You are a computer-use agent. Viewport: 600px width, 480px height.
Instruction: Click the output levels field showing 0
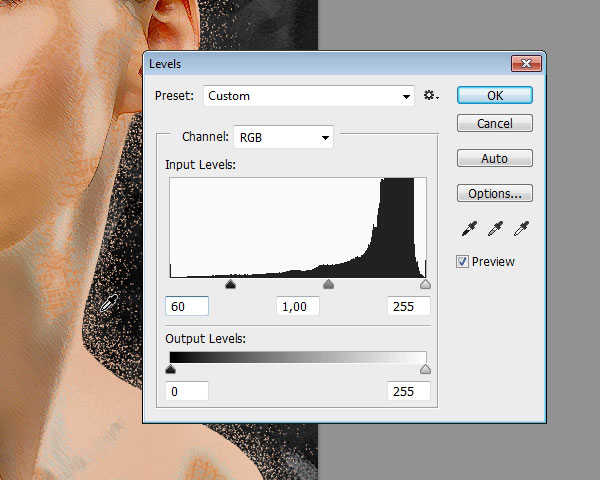click(x=187, y=391)
